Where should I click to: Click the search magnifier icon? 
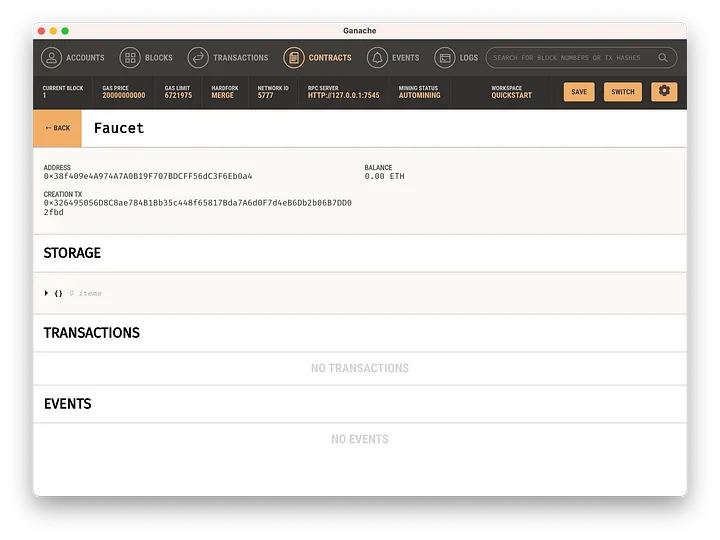pos(663,58)
